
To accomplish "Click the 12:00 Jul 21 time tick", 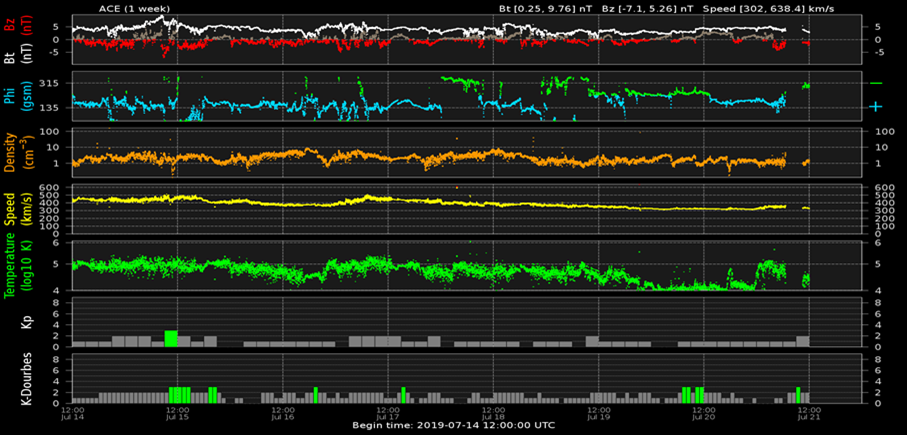I will click(x=809, y=412).
